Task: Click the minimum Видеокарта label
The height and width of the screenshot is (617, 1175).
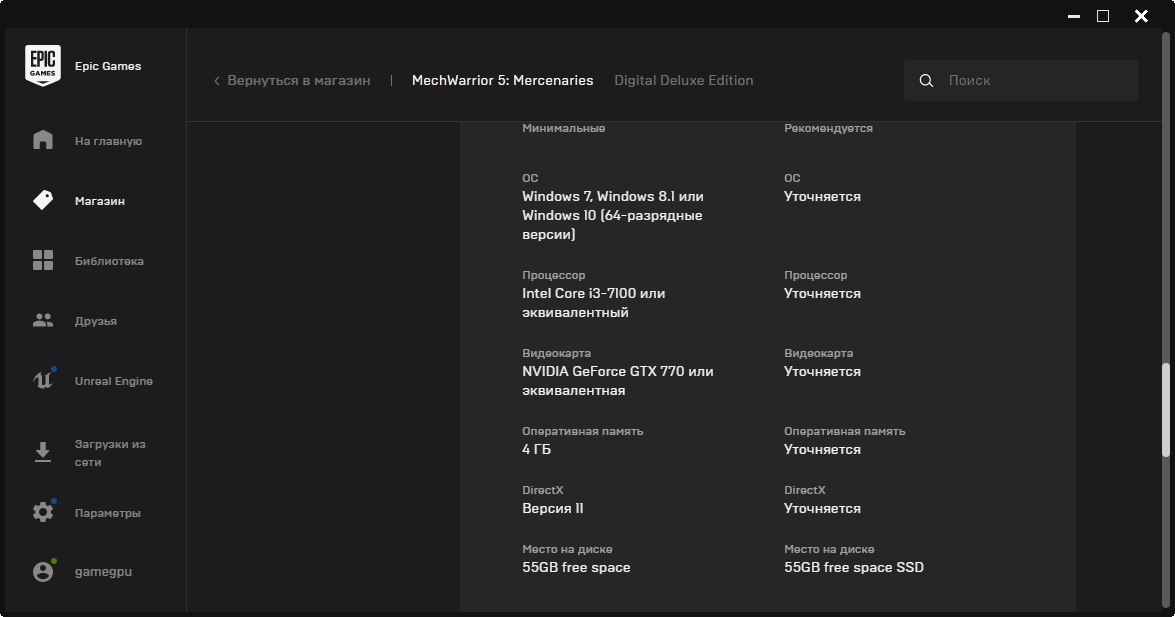Action: pos(556,353)
